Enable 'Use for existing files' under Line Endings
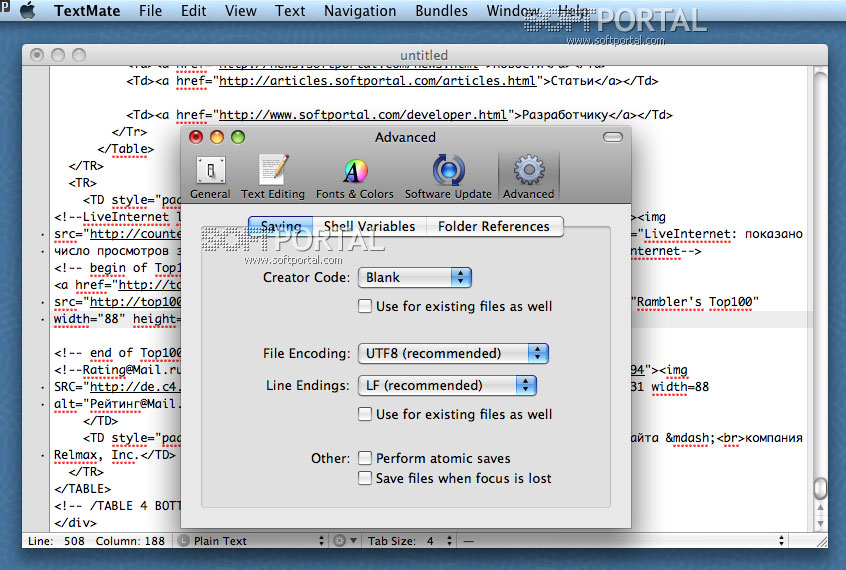This screenshot has height=570, width=846. point(365,414)
